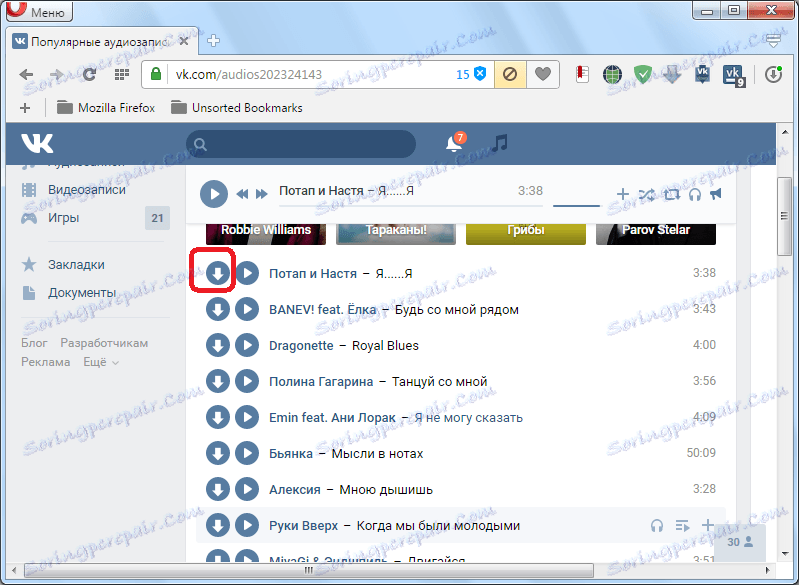799x585 pixels.
Task: Download BANEV! feat. Ёлка track
Action: click(x=218, y=310)
